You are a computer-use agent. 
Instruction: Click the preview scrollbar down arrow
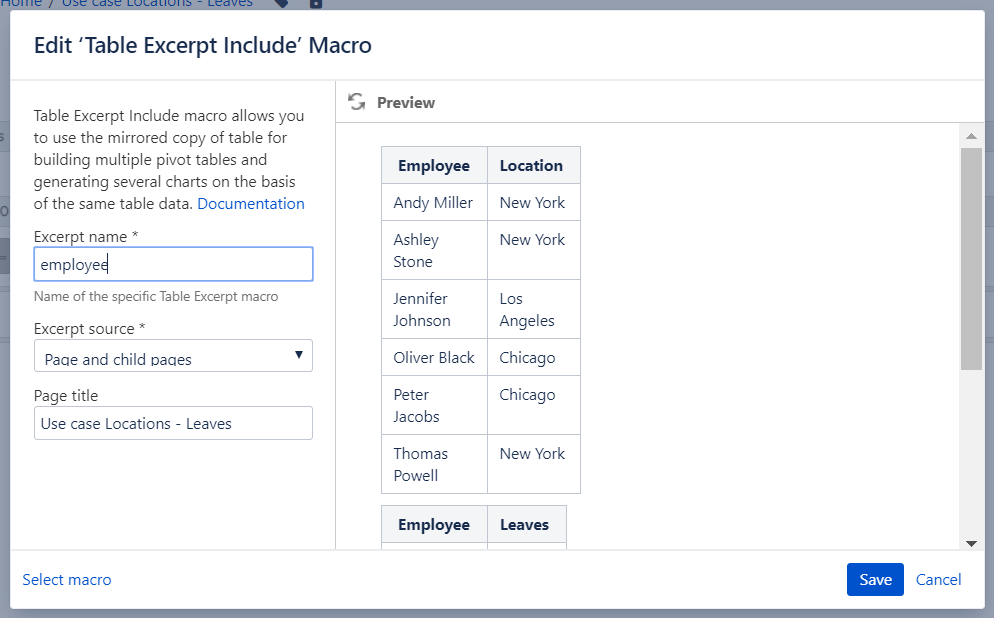click(970, 542)
